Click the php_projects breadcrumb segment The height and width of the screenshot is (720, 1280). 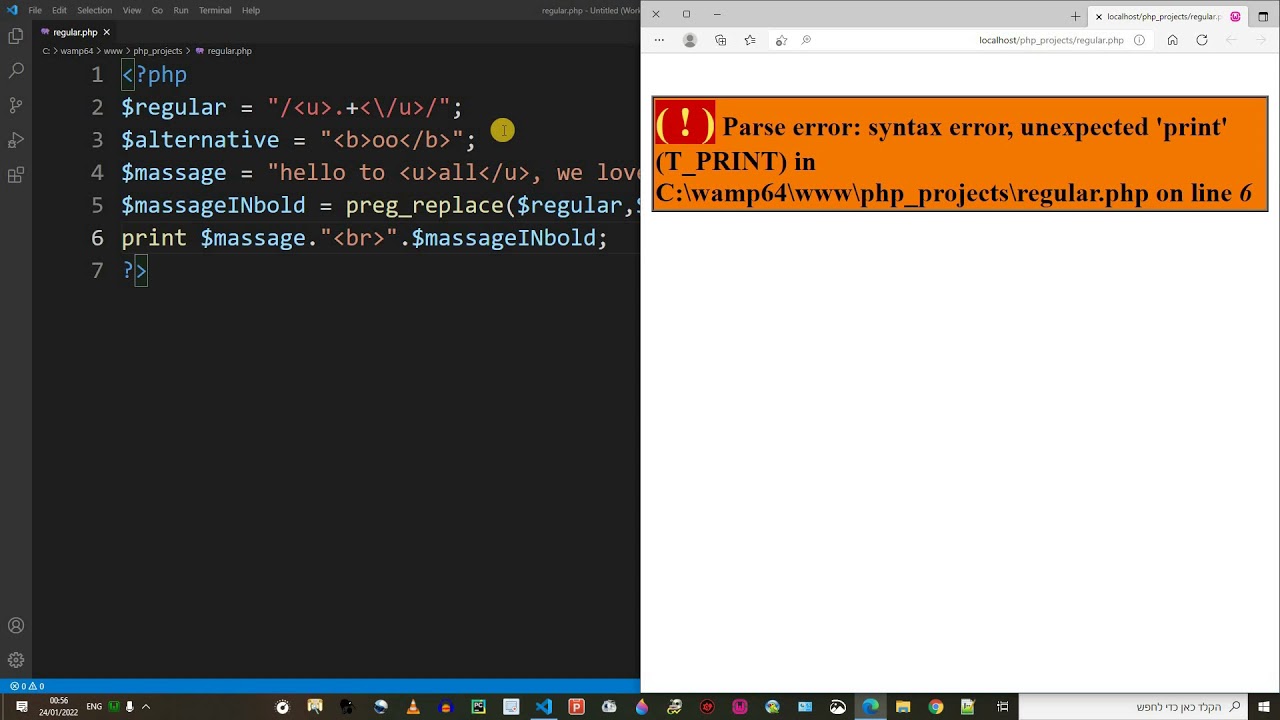pos(158,51)
